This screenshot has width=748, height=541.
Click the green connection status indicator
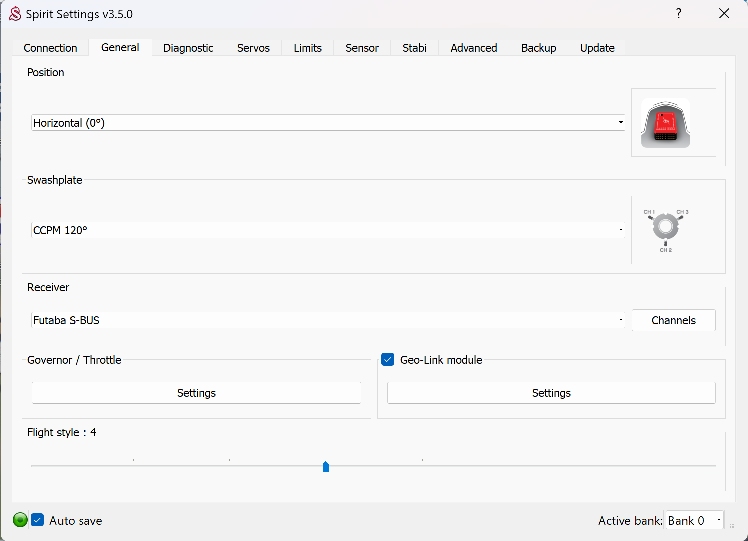tap(20, 520)
